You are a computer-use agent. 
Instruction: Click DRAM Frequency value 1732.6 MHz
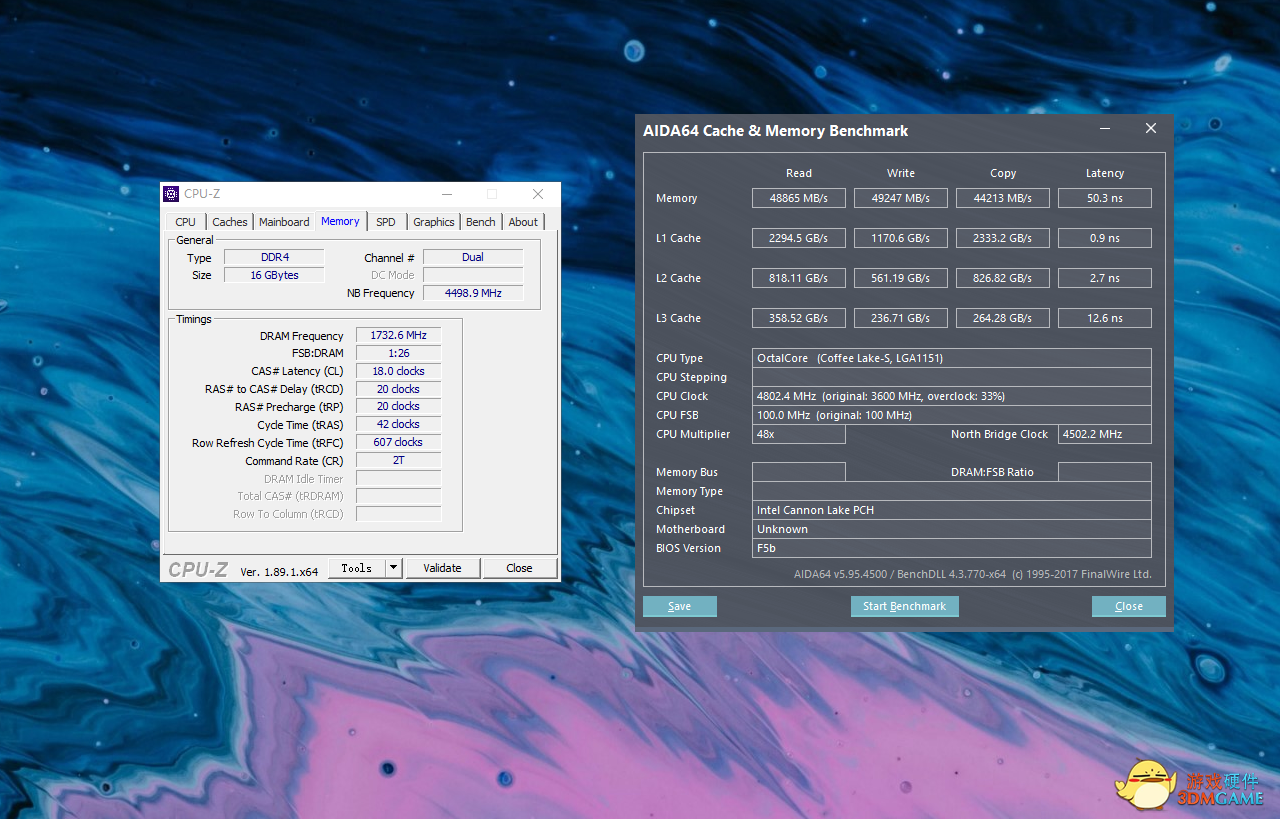(398, 335)
